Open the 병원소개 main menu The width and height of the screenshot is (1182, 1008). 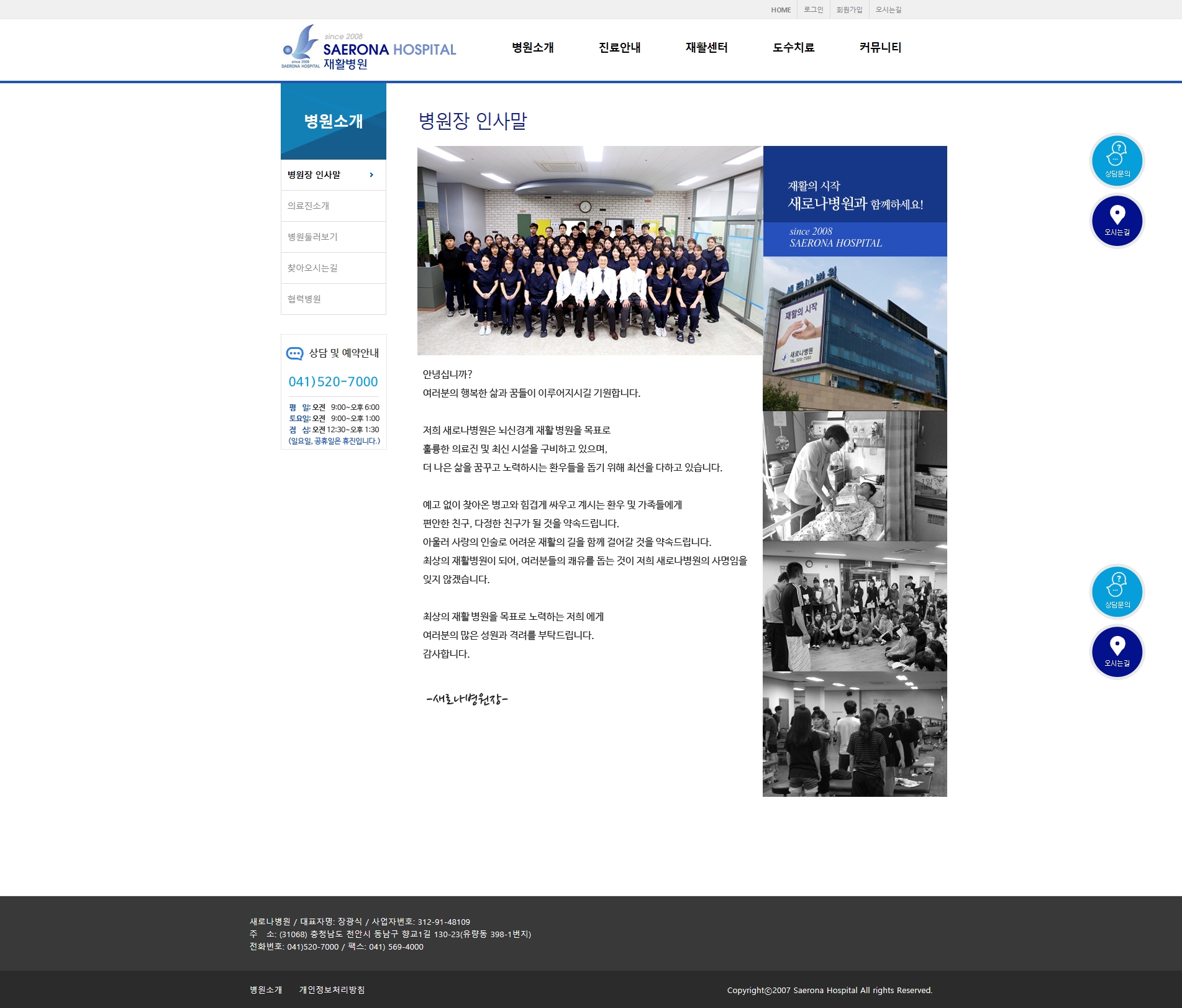coord(533,48)
